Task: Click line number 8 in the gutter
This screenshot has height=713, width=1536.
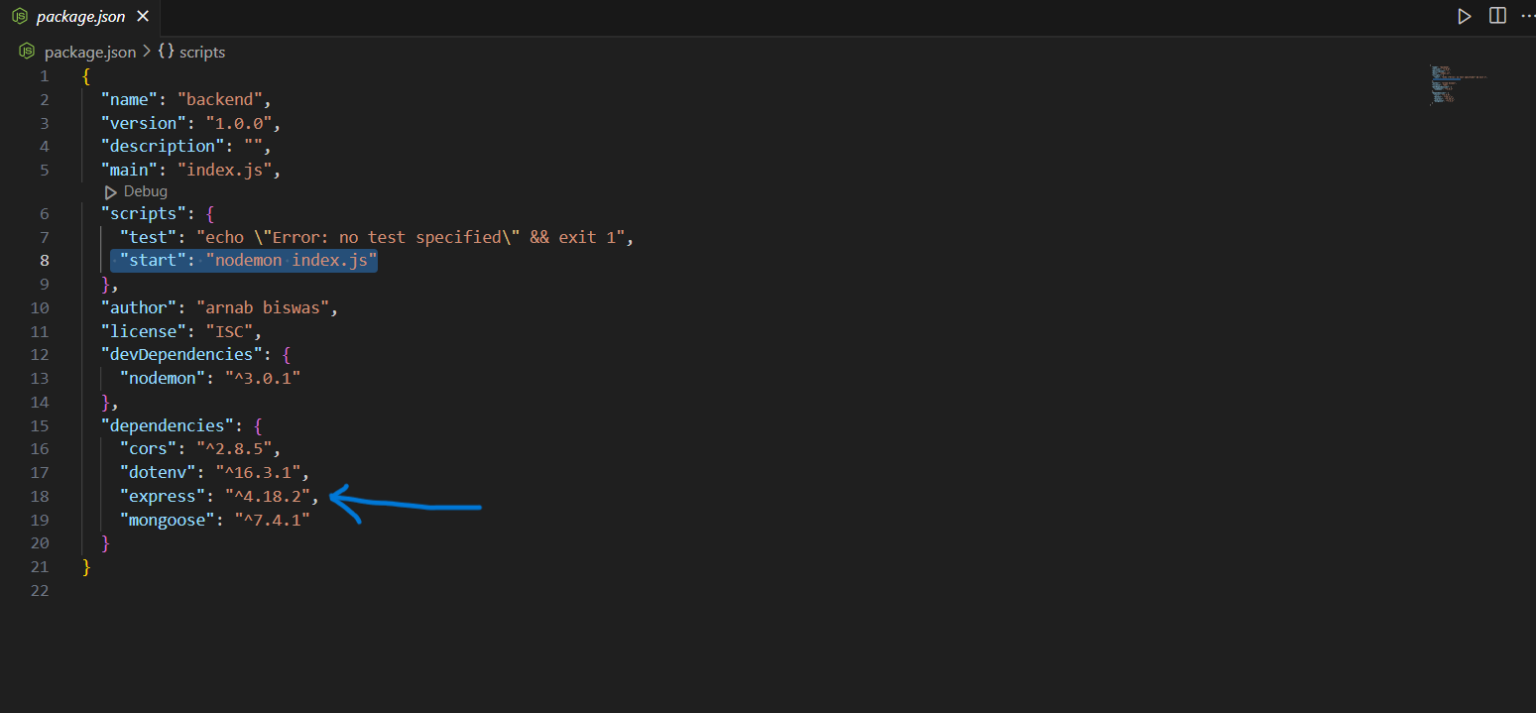Action: tap(43, 261)
